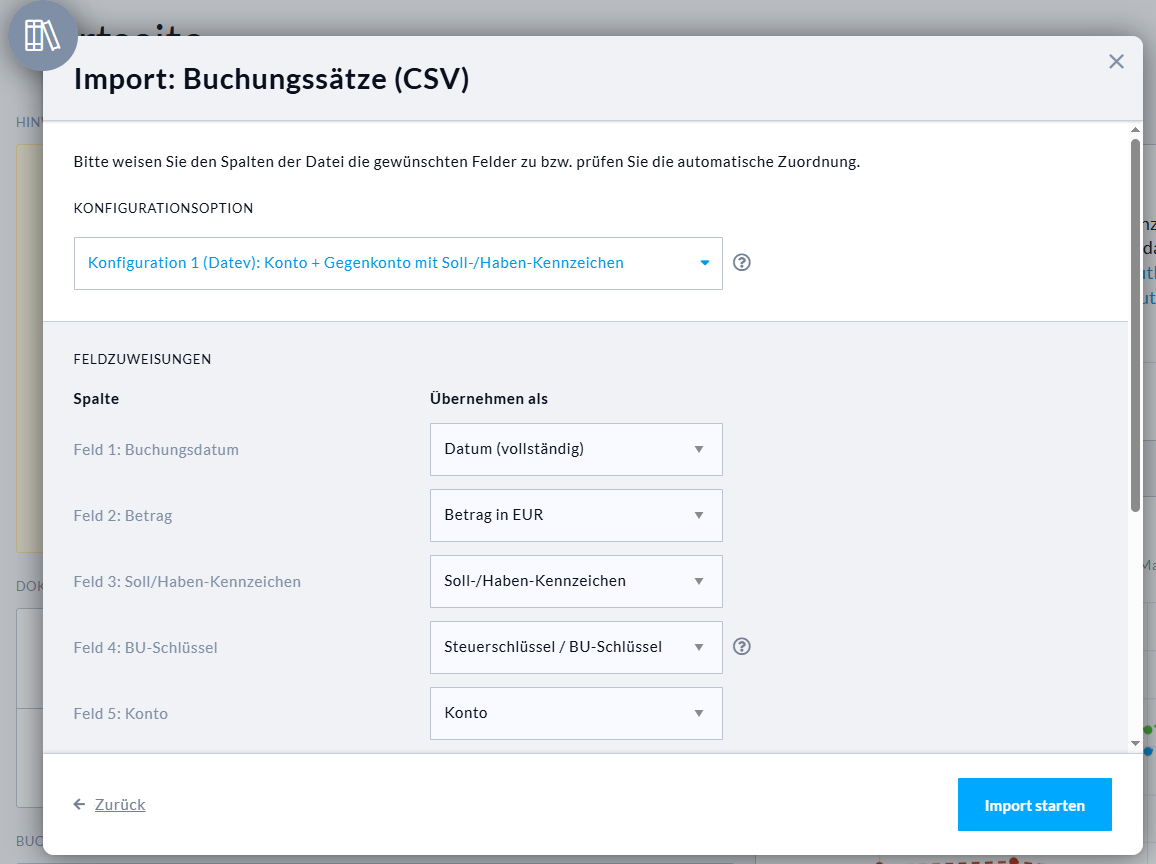Open the Betrag in EUR dropdown
Image resolution: width=1156 pixels, height=864 pixels.
click(576, 515)
